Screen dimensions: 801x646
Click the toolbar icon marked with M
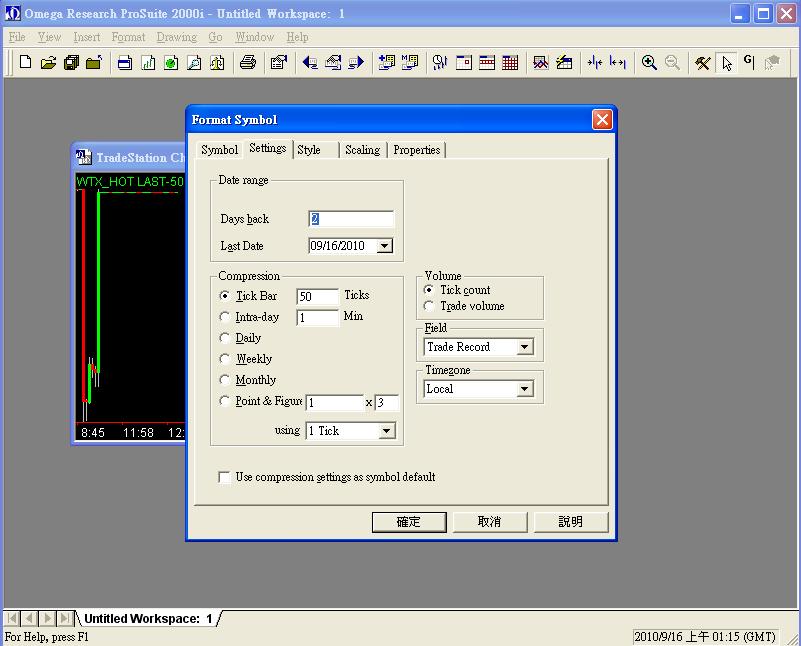pyautogui.click(x=410, y=62)
